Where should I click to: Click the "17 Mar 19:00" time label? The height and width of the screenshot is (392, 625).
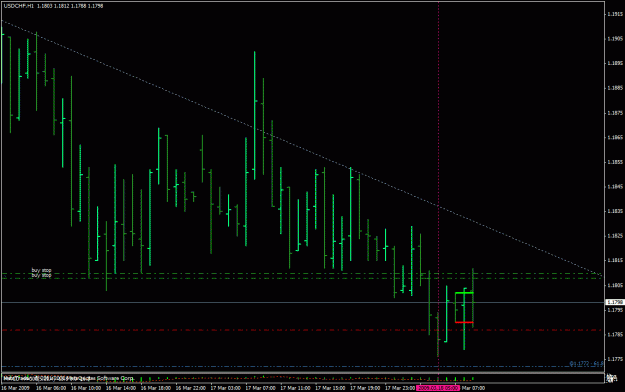366,388
